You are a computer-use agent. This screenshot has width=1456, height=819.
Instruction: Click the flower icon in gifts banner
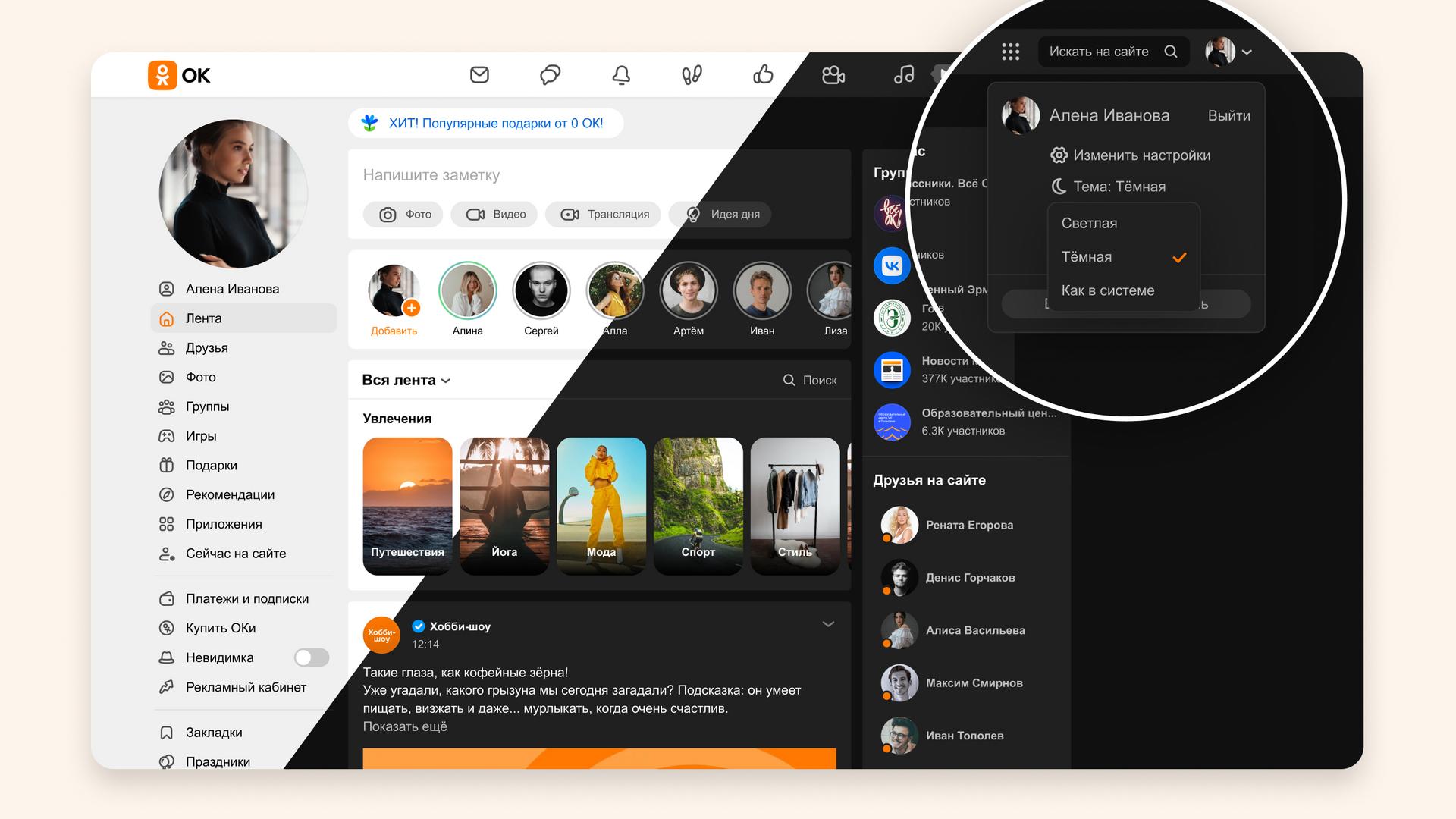(x=369, y=123)
